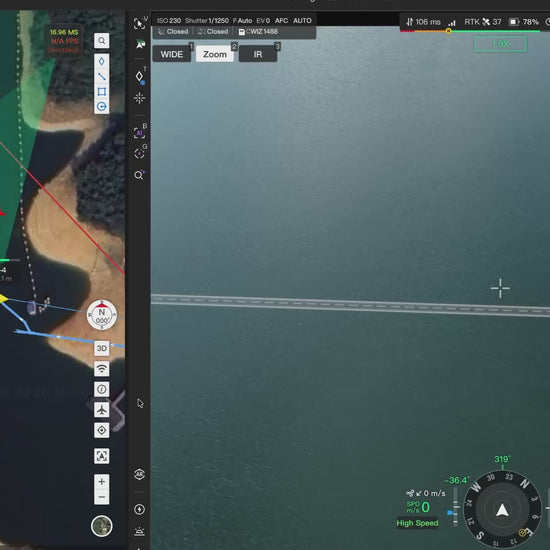
Task: Select the circle annotation tool on map
Action: click(101, 106)
